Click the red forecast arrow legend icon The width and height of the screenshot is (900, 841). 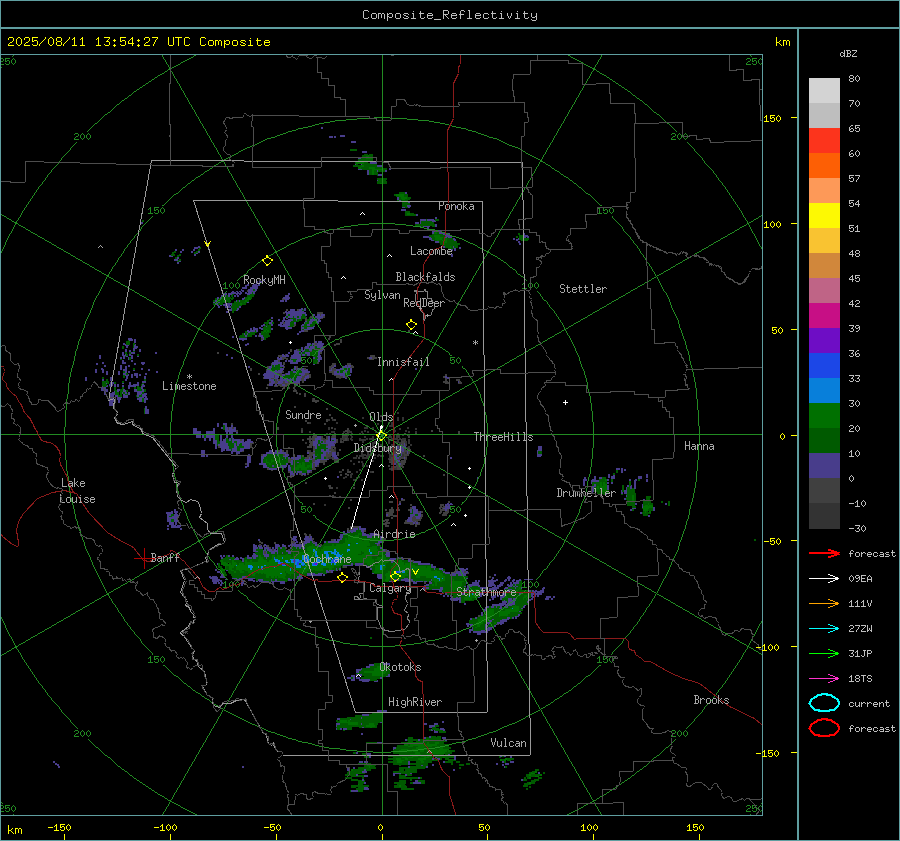tap(824, 553)
